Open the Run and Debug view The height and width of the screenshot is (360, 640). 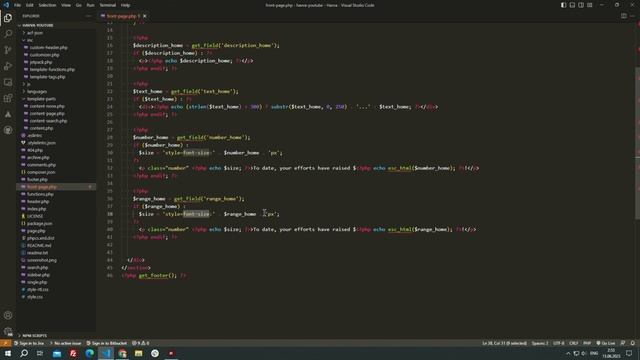pyautogui.click(x=8, y=66)
